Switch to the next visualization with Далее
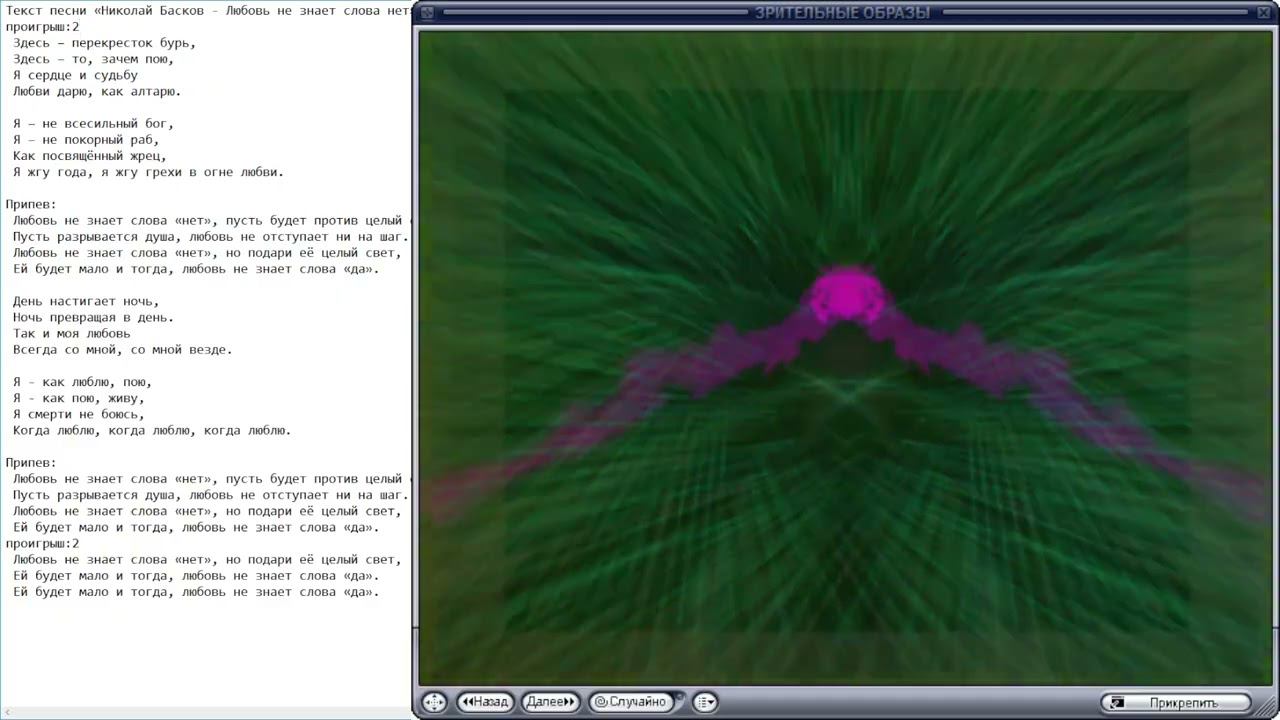Image resolution: width=1280 pixels, height=720 pixels. pyautogui.click(x=550, y=702)
